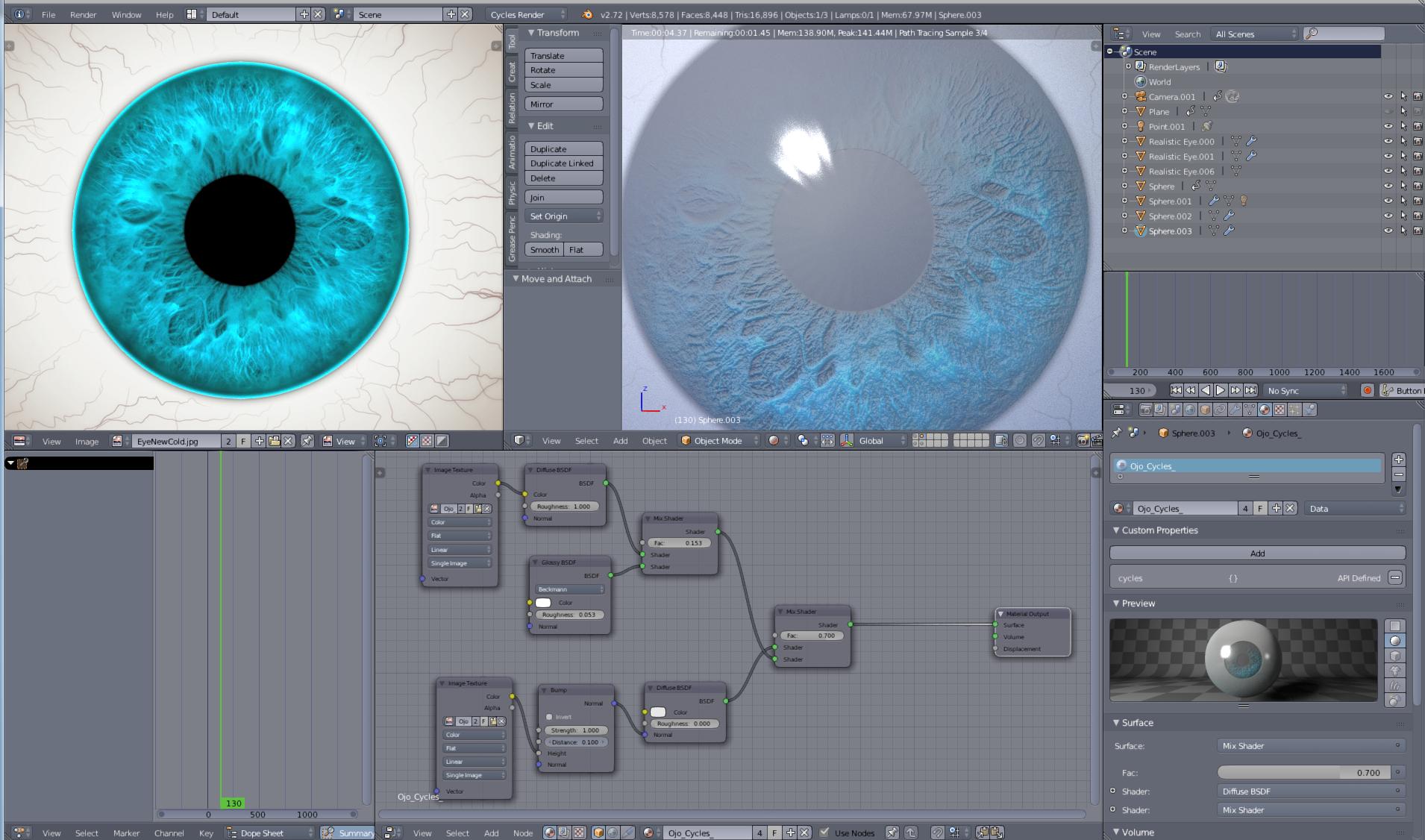
Task: Click the snap magnet icon in 3D header
Action: [x=1039, y=441]
